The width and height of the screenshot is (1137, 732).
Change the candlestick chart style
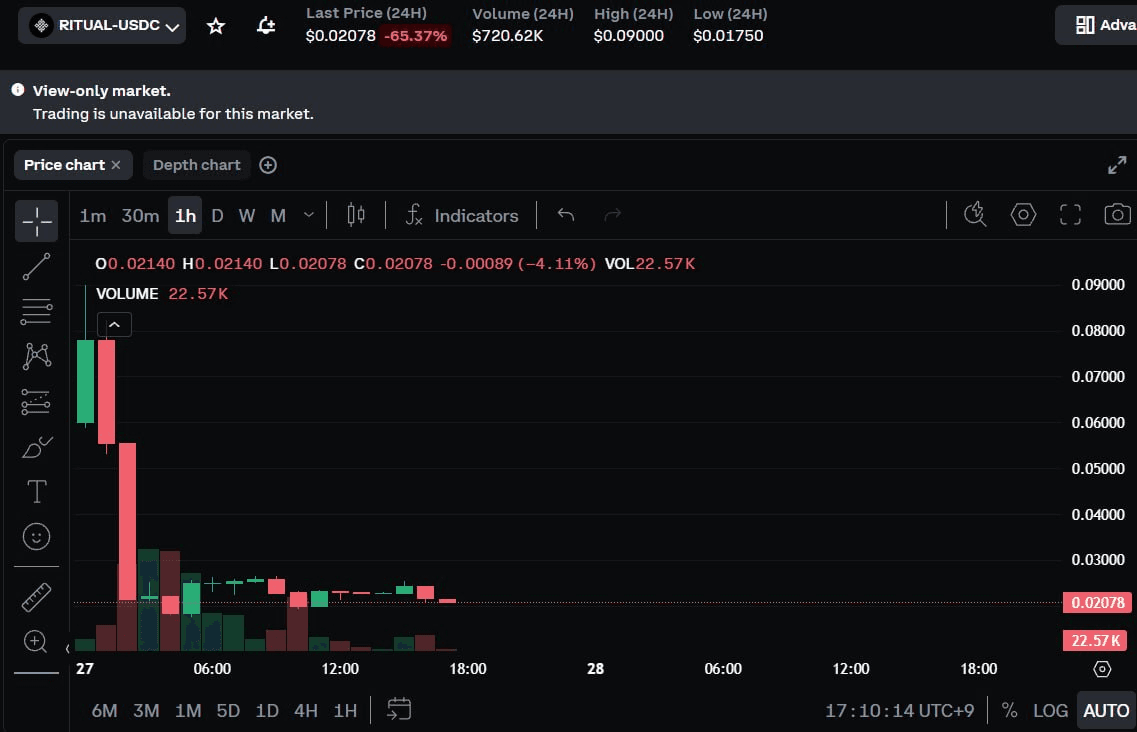356,215
